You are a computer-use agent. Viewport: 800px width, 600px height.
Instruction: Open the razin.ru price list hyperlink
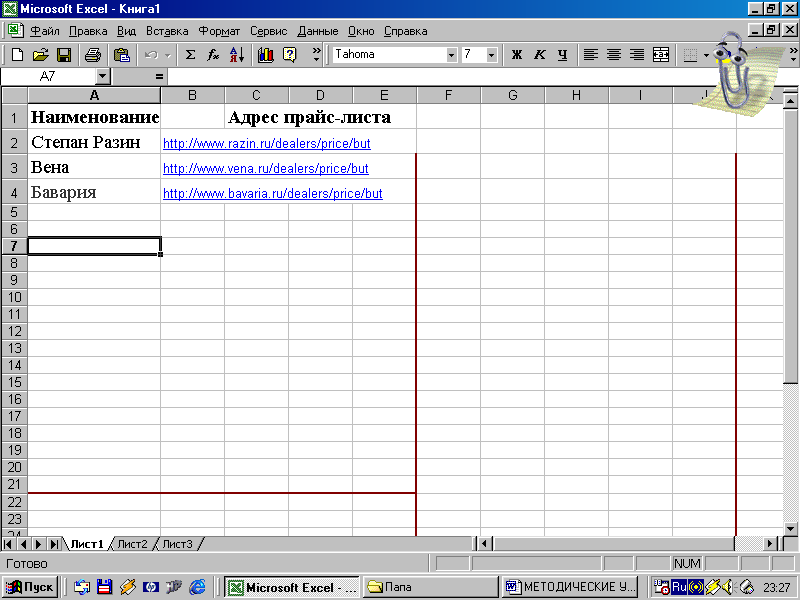coord(266,144)
